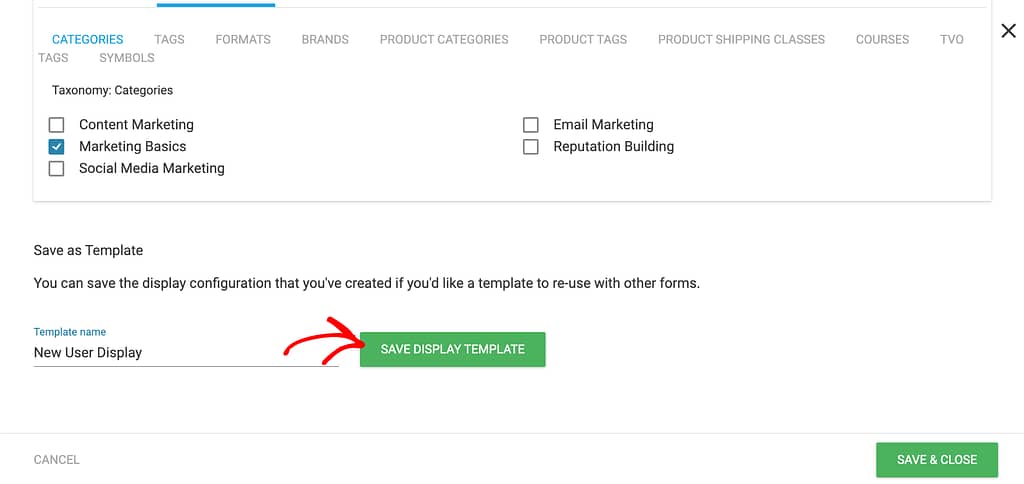
Task: Switch to the Courses tab
Action: (x=882, y=39)
